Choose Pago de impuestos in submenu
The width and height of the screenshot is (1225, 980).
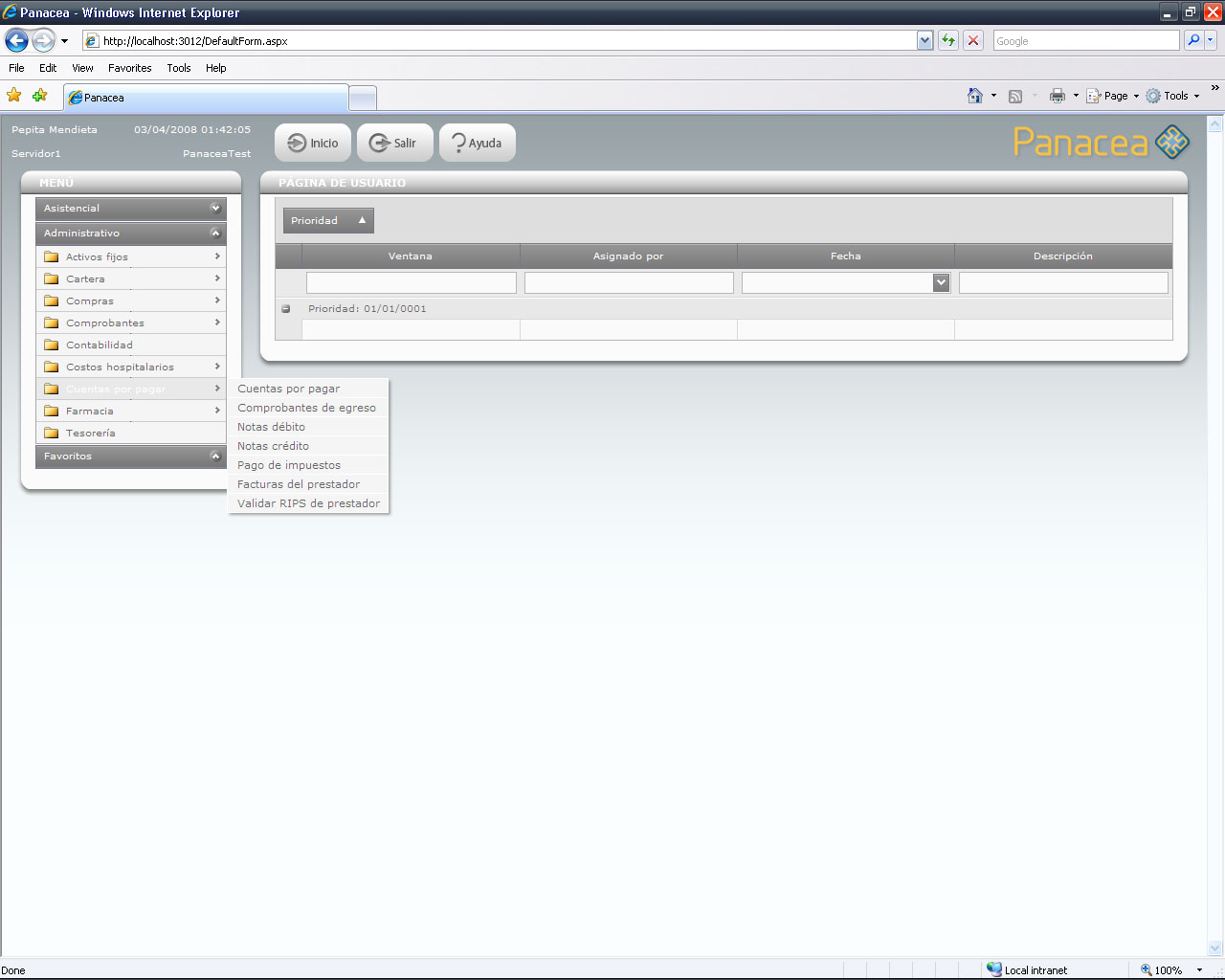click(289, 465)
